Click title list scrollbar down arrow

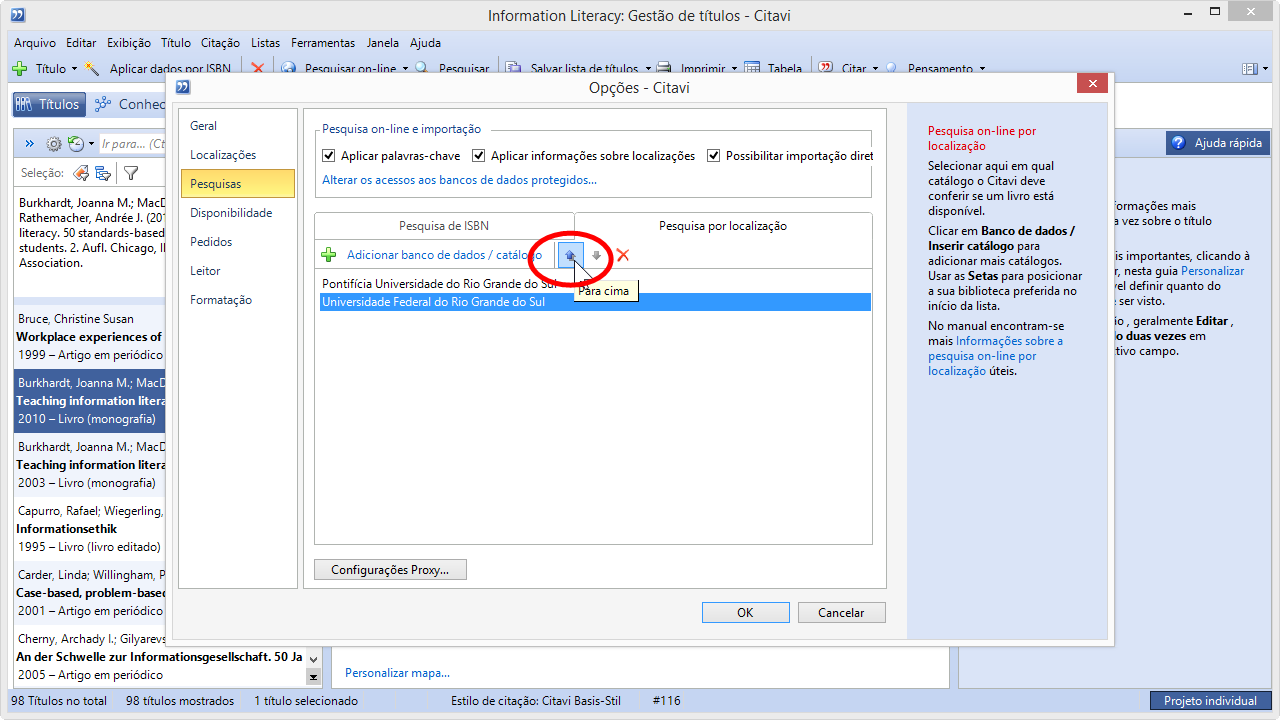tap(313, 659)
